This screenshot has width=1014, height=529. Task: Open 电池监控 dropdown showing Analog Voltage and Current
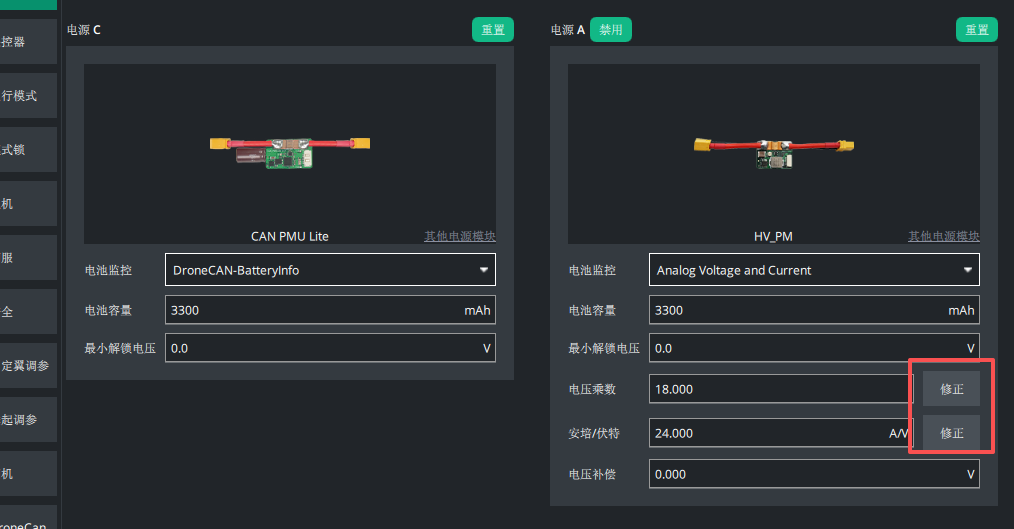click(814, 270)
